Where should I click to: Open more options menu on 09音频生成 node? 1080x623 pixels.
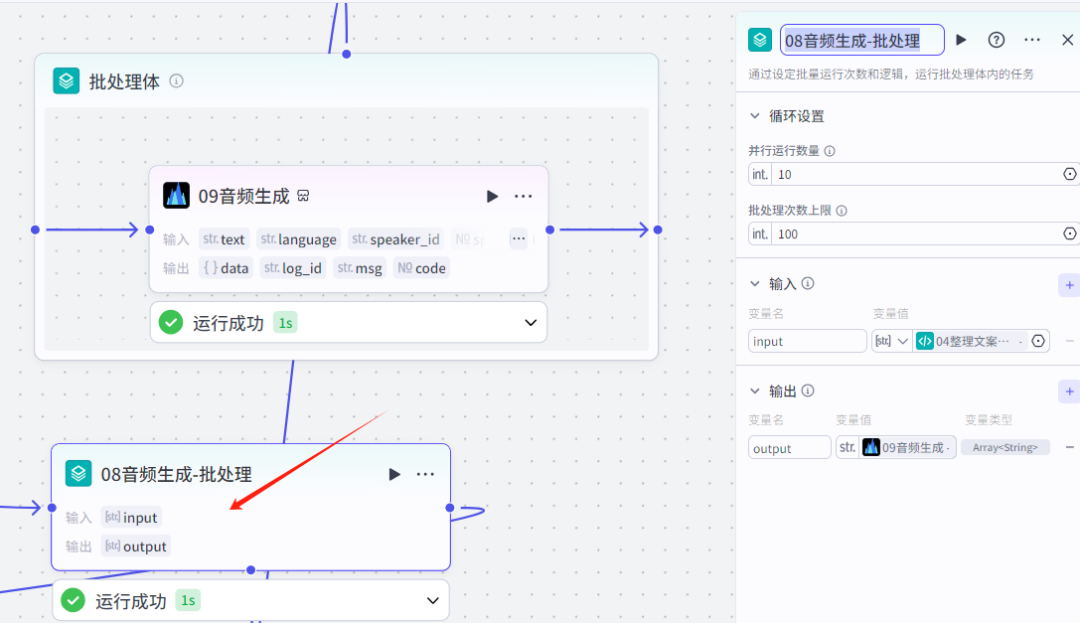pyautogui.click(x=523, y=196)
